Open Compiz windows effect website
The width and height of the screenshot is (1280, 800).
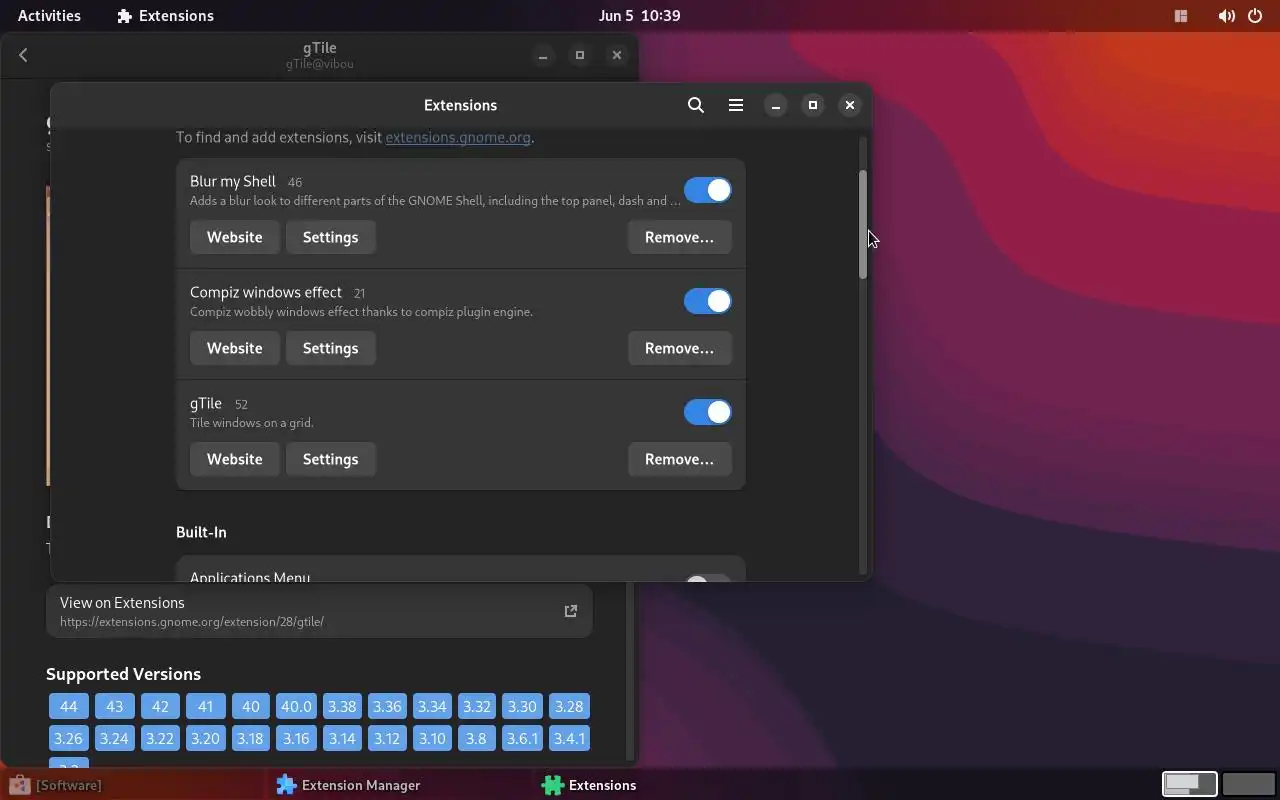pos(234,348)
